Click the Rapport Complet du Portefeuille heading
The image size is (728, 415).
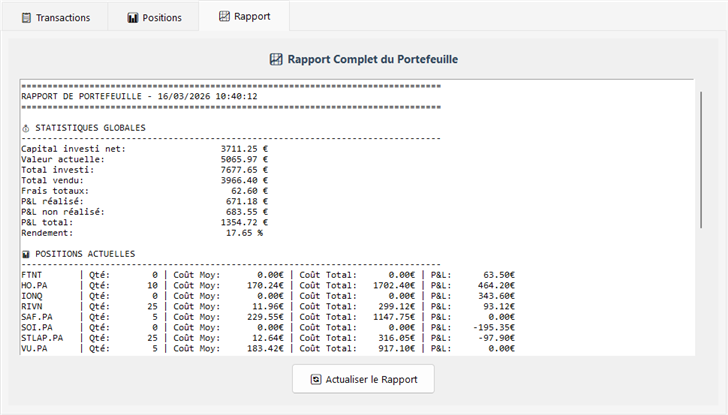click(x=372, y=60)
